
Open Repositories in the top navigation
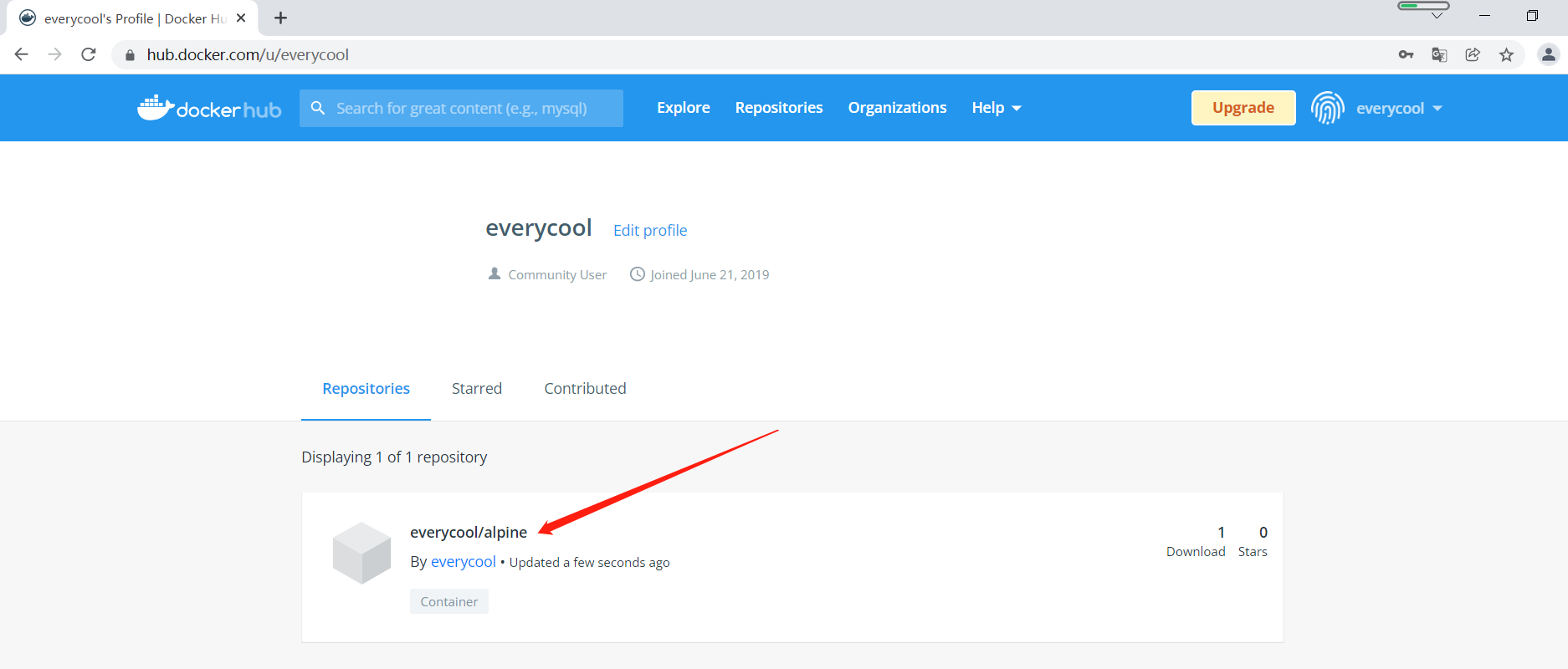point(779,108)
